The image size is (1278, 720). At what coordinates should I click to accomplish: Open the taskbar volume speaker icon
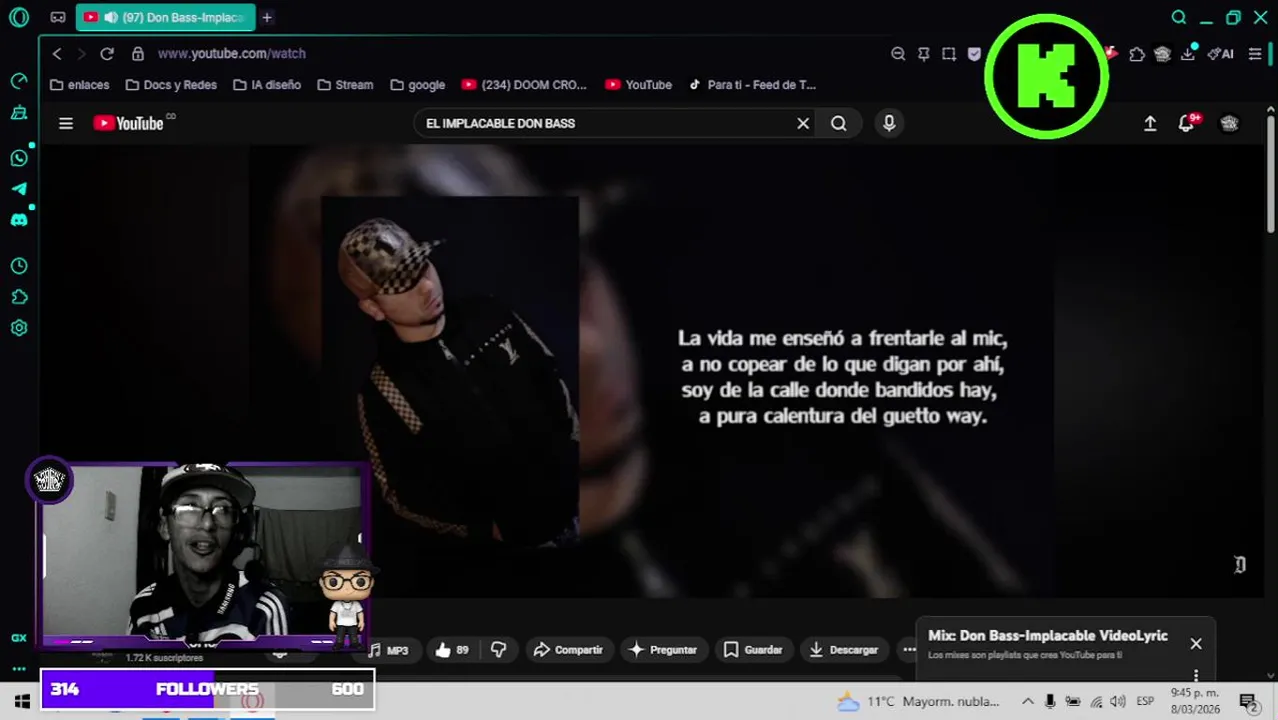[x=1118, y=701]
